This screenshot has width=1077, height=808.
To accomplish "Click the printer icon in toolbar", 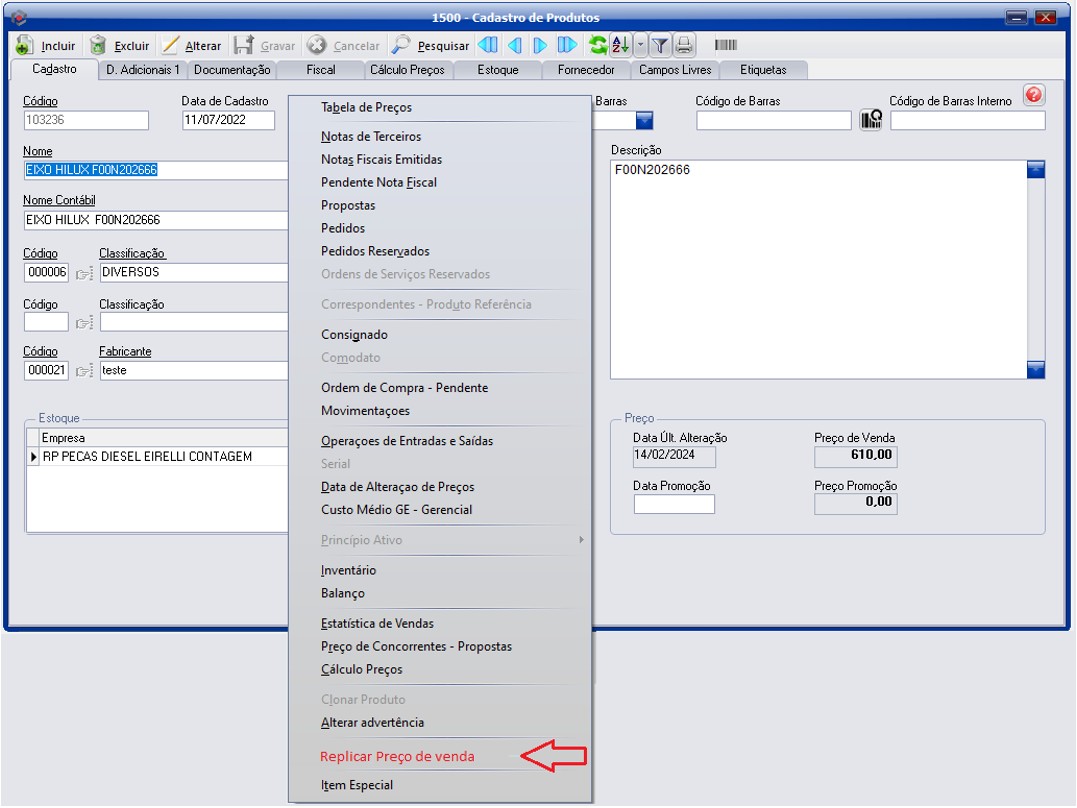I will [684, 45].
